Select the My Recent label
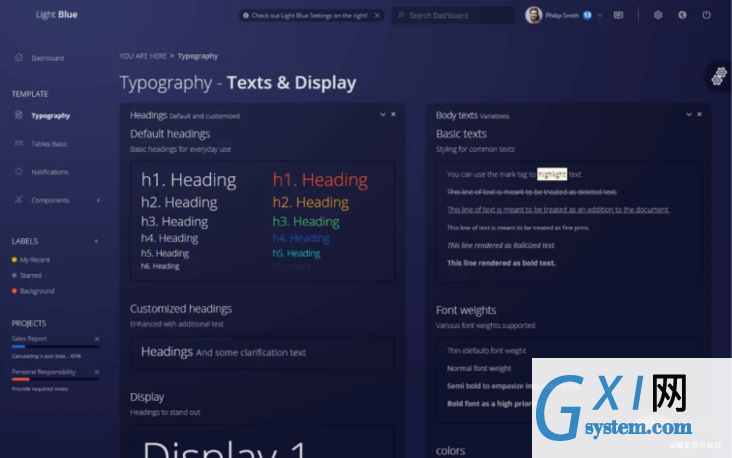The image size is (732, 458). pyautogui.click(x=35, y=260)
